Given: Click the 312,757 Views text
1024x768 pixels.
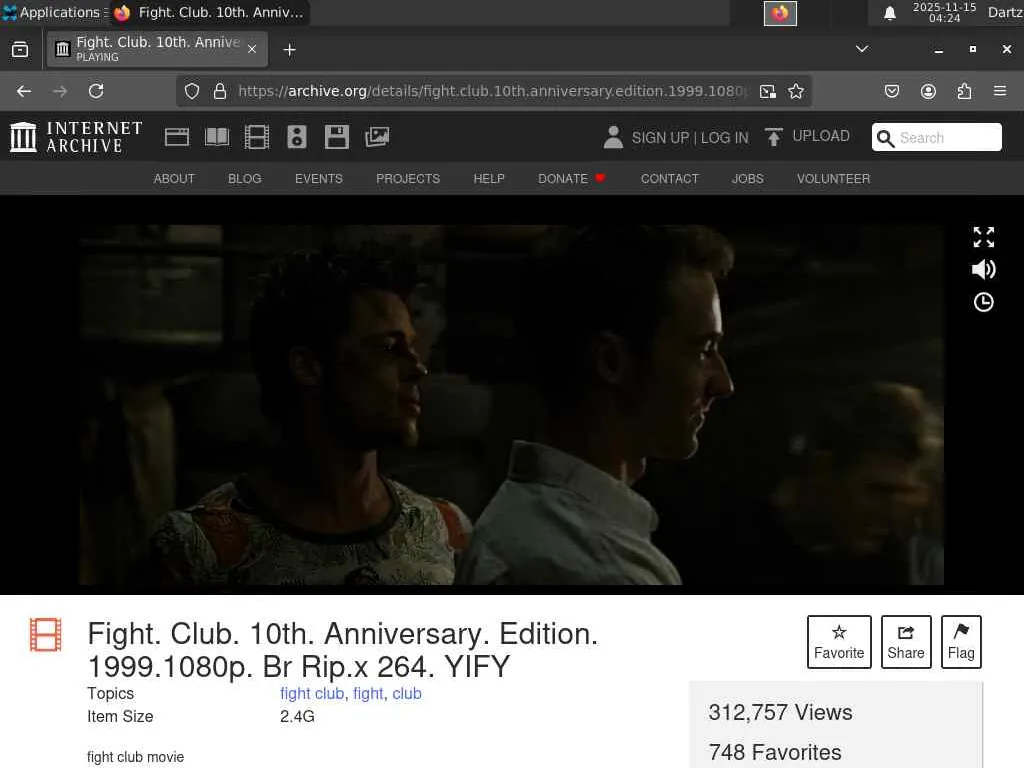Looking at the screenshot, I should (780, 712).
